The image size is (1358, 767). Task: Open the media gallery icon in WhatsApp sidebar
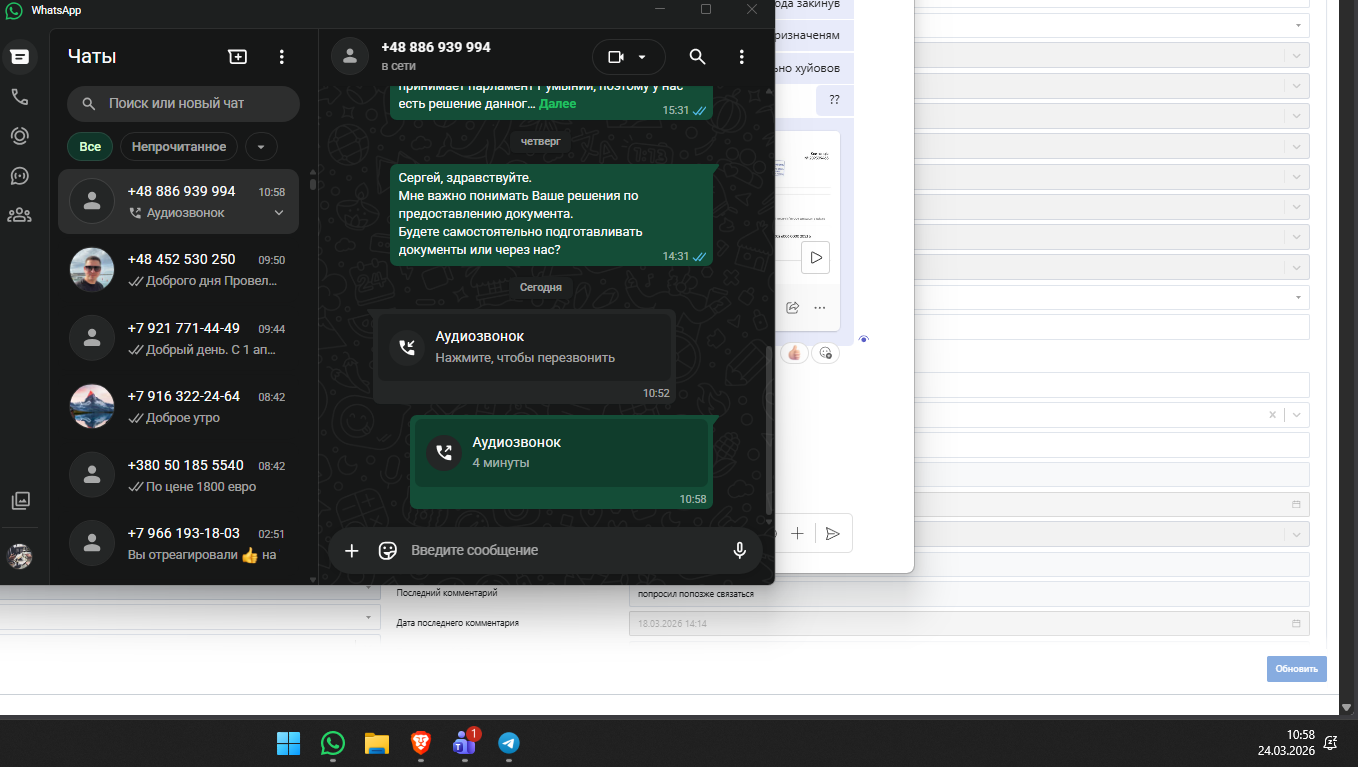point(19,500)
